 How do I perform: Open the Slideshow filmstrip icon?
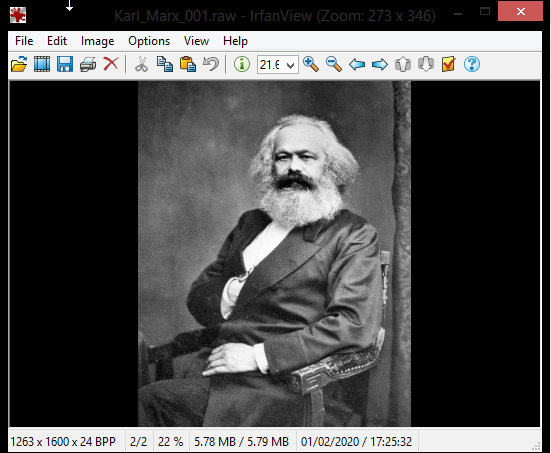(42, 64)
